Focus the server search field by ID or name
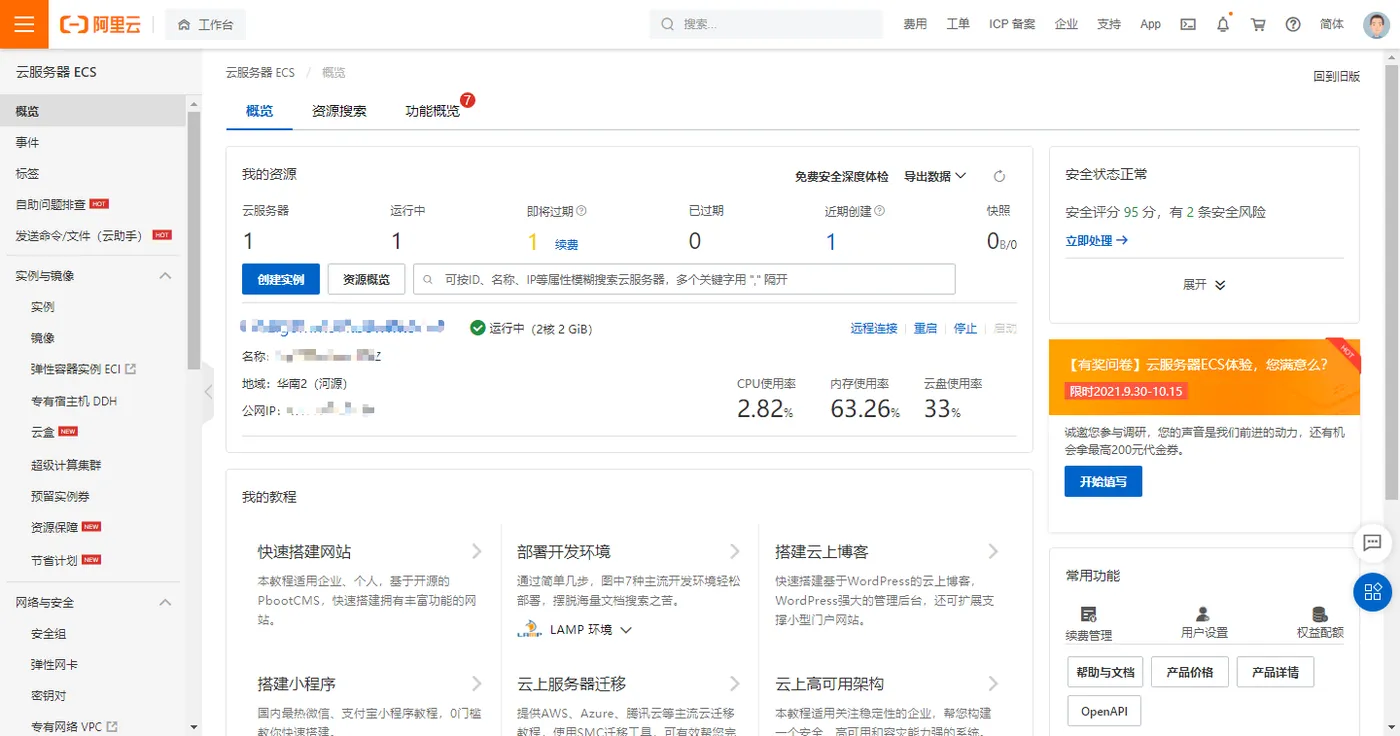This screenshot has width=1400, height=736. tap(684, 279)
